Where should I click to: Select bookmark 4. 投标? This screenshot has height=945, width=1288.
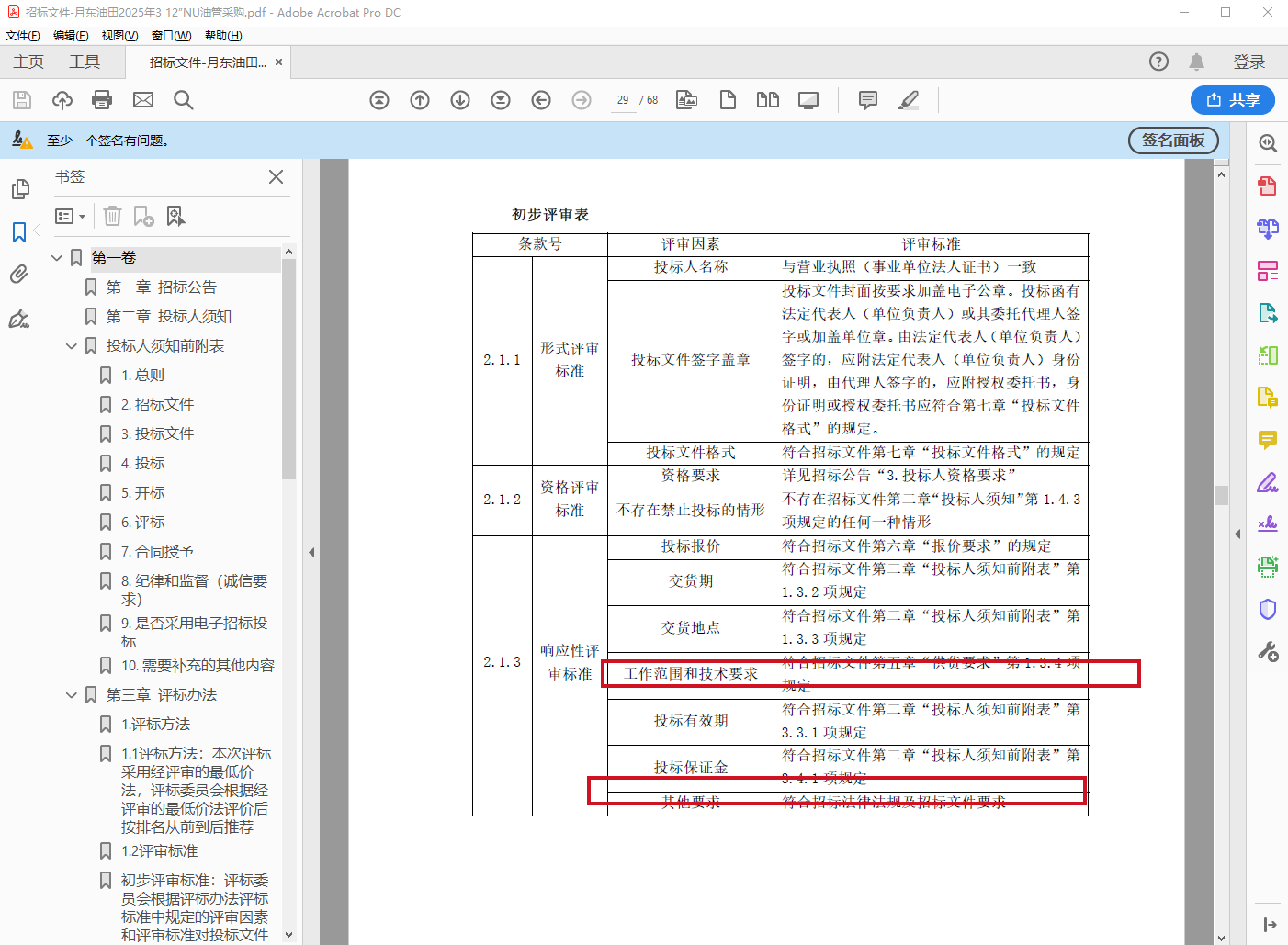coord(143,464)
